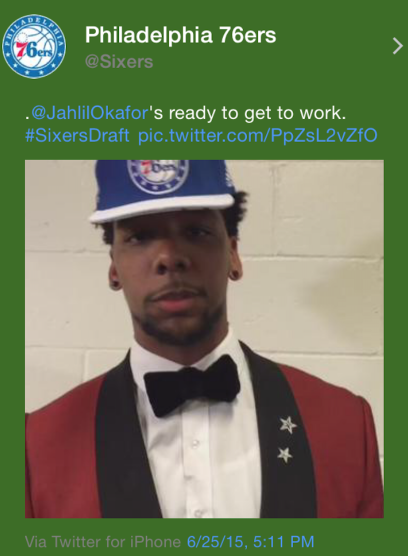Open the Philadelphia 76ers account name
Screen dimensions: 408x556
pyautogui.click(x=180, y=35)
